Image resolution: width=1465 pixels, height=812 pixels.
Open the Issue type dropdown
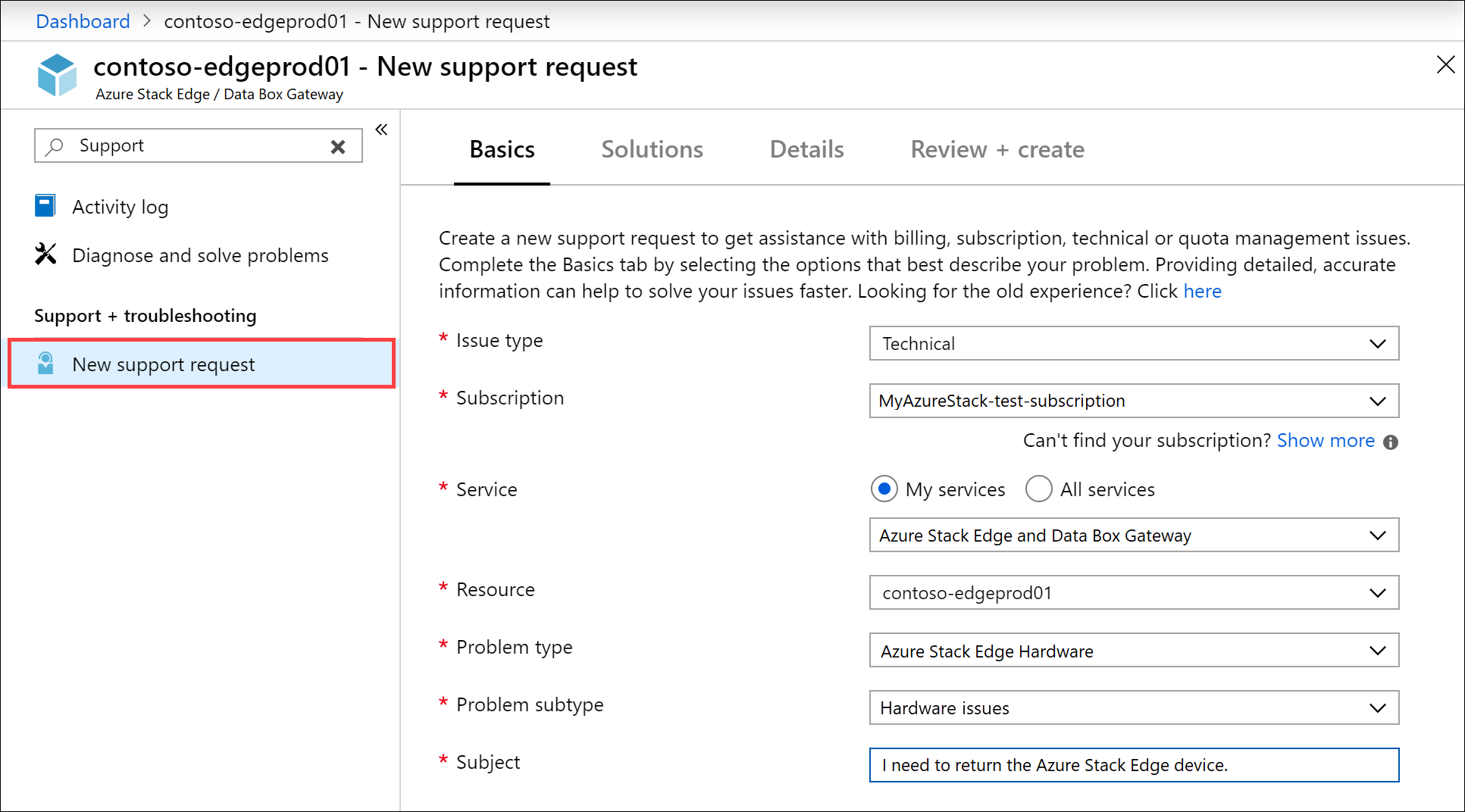coord(1134,344)
